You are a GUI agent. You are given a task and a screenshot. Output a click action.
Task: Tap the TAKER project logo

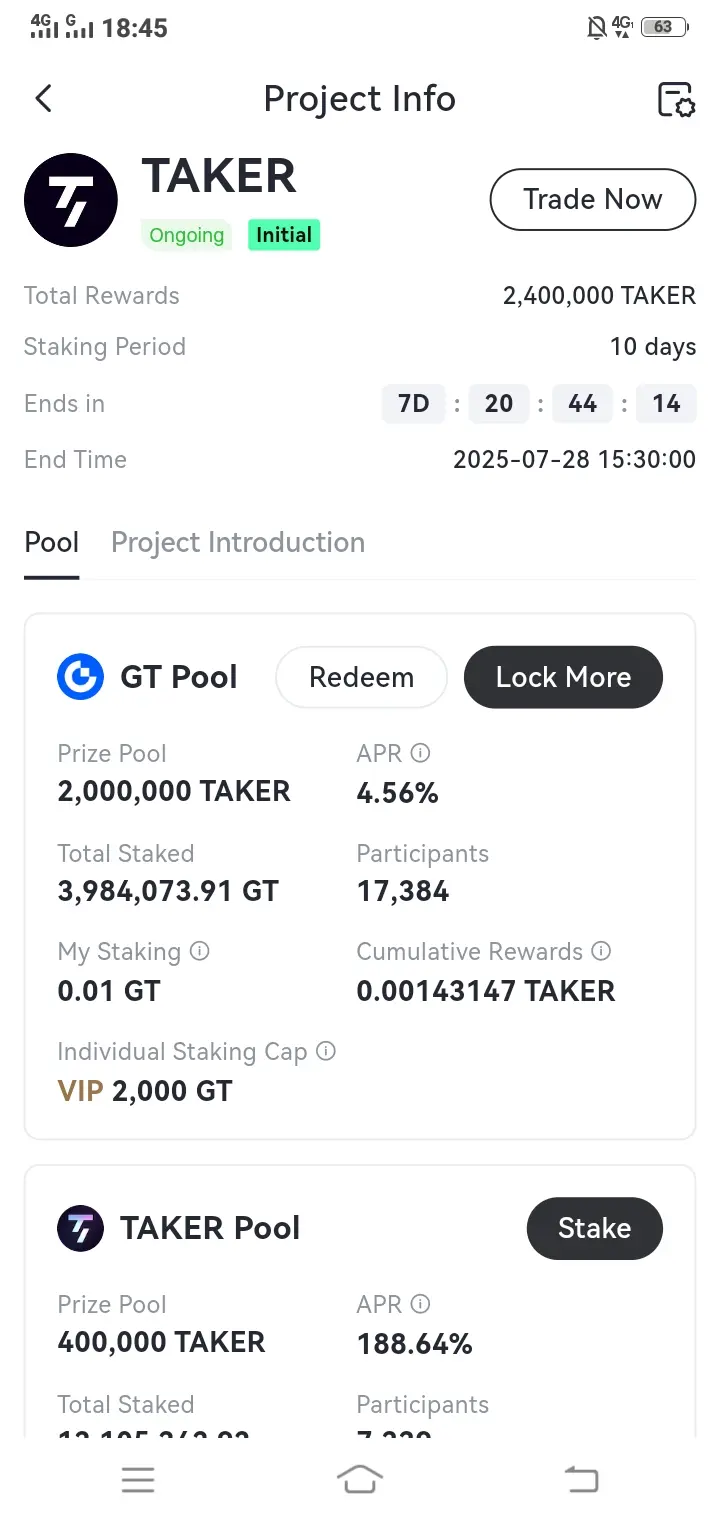(71, 200)
